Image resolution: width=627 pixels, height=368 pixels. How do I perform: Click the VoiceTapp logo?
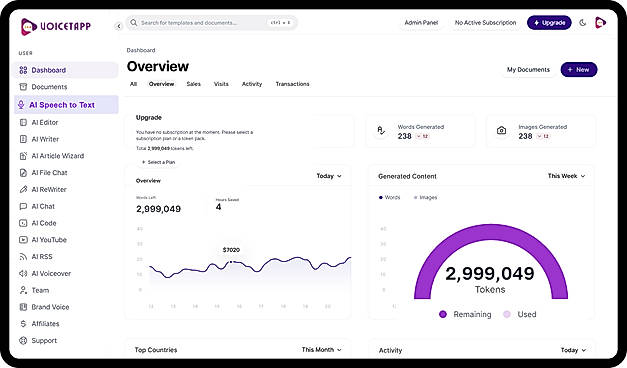pos(56,26)
